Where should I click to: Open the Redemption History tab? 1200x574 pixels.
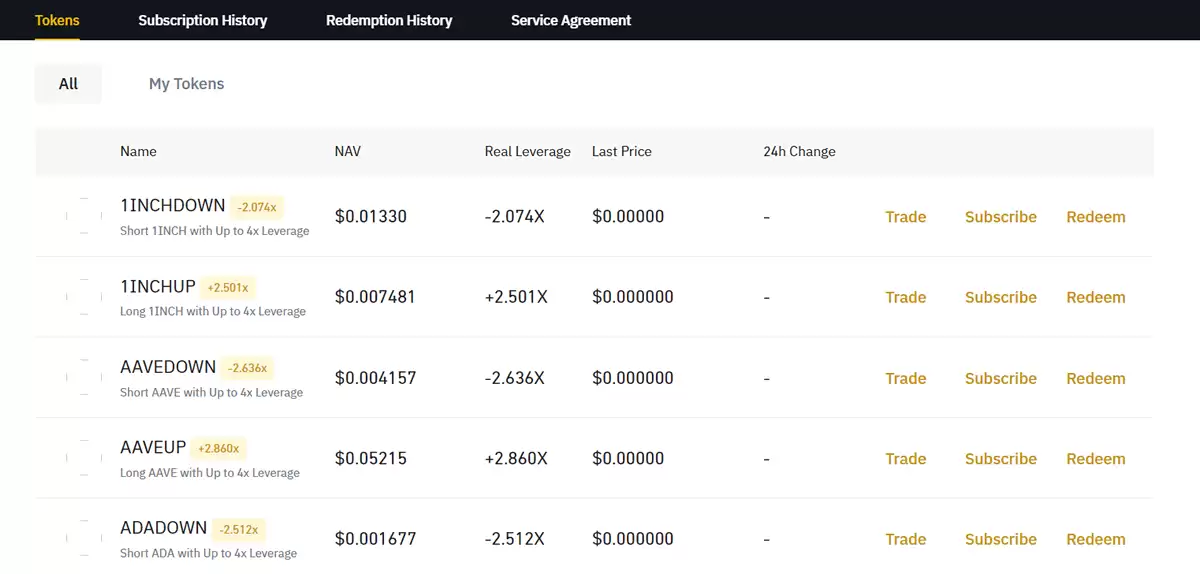tap(389, 20)
